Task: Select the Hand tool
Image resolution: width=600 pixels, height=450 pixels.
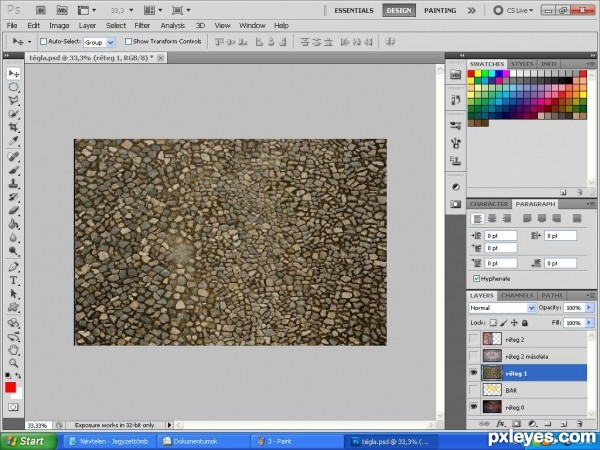Action: [x=13, y=349]
